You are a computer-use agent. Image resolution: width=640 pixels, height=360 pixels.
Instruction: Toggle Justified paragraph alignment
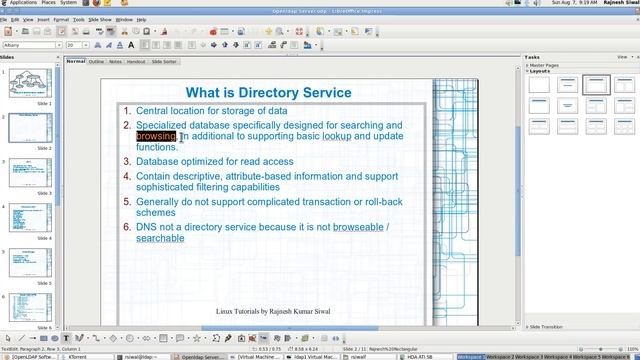[x=178, y=45]
